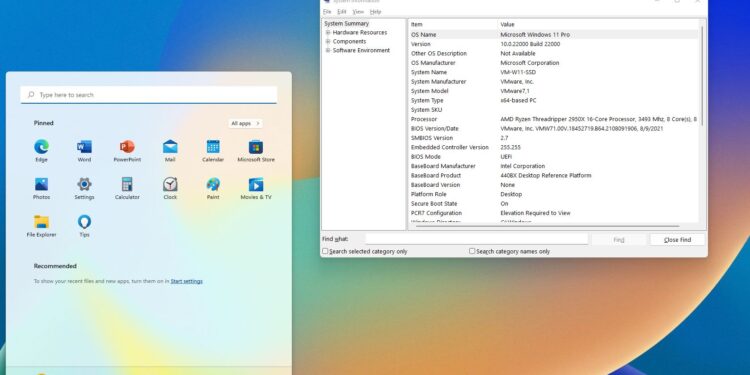
Task: Enable 'Search category names only' checkbox
Action: (472, 251)
